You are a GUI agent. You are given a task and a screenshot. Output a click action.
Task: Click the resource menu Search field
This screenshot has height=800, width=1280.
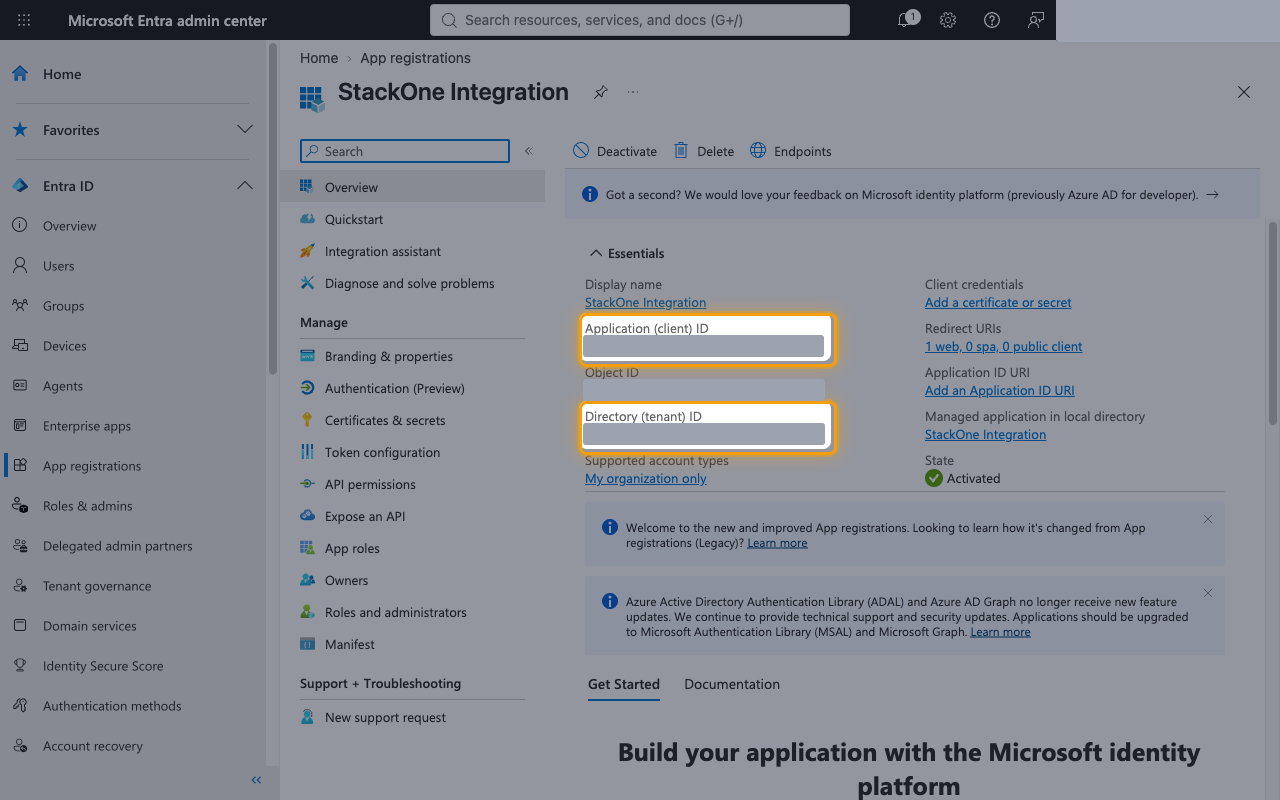point(405,151)
